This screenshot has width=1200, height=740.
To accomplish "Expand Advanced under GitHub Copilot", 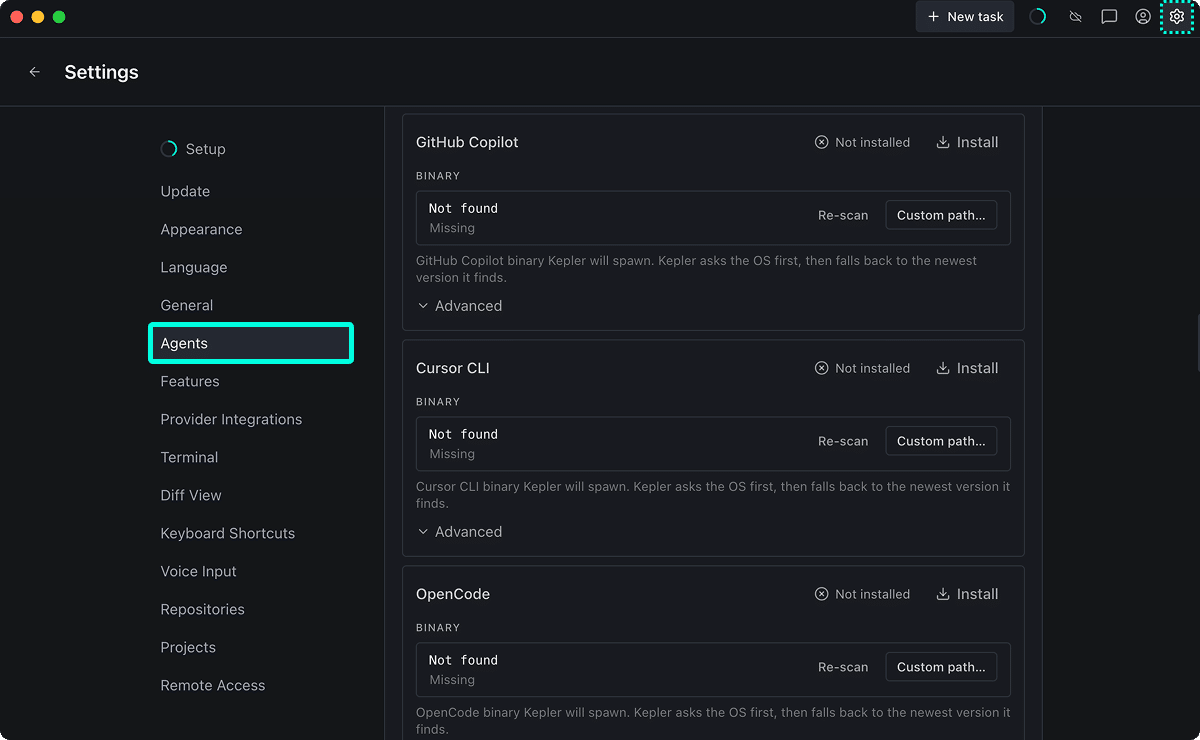I will tap(460, 306).
